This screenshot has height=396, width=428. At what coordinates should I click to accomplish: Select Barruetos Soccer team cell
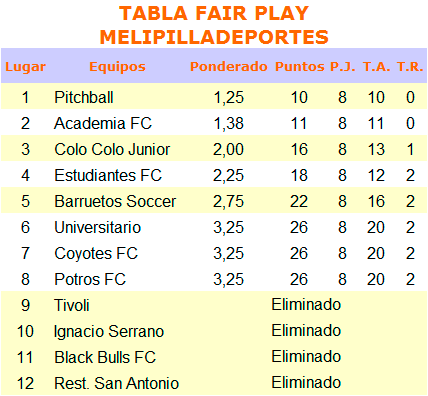click(115, 201)
